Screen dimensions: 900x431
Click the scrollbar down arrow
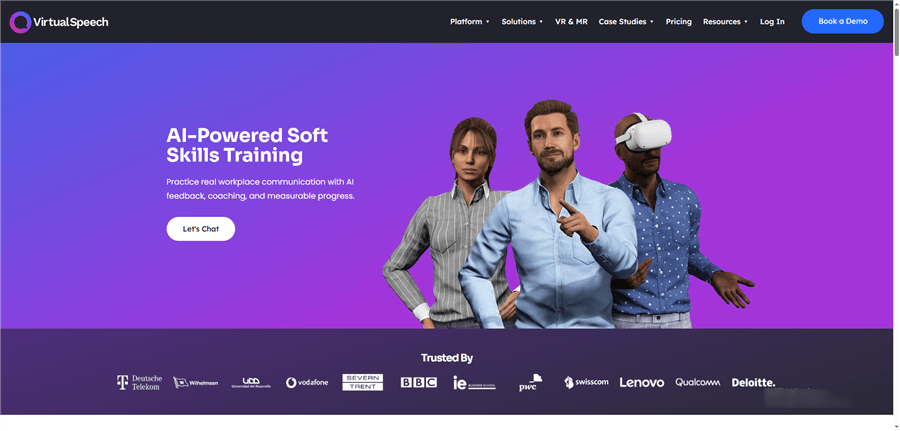(896, 428)
